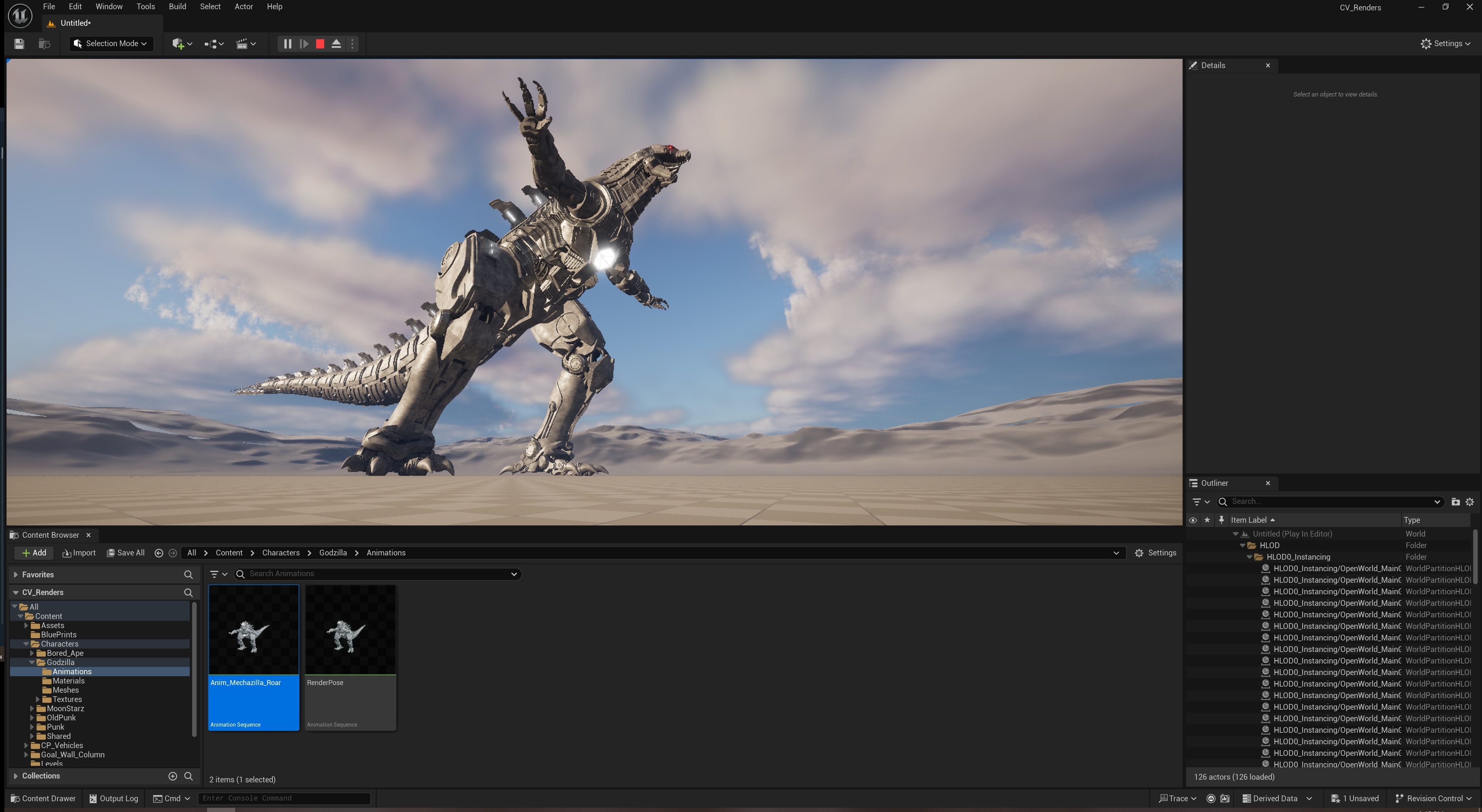The height and width of the screenshot is (812, 1482).
Task: Open the Actor menu
Action: (243, 6)
